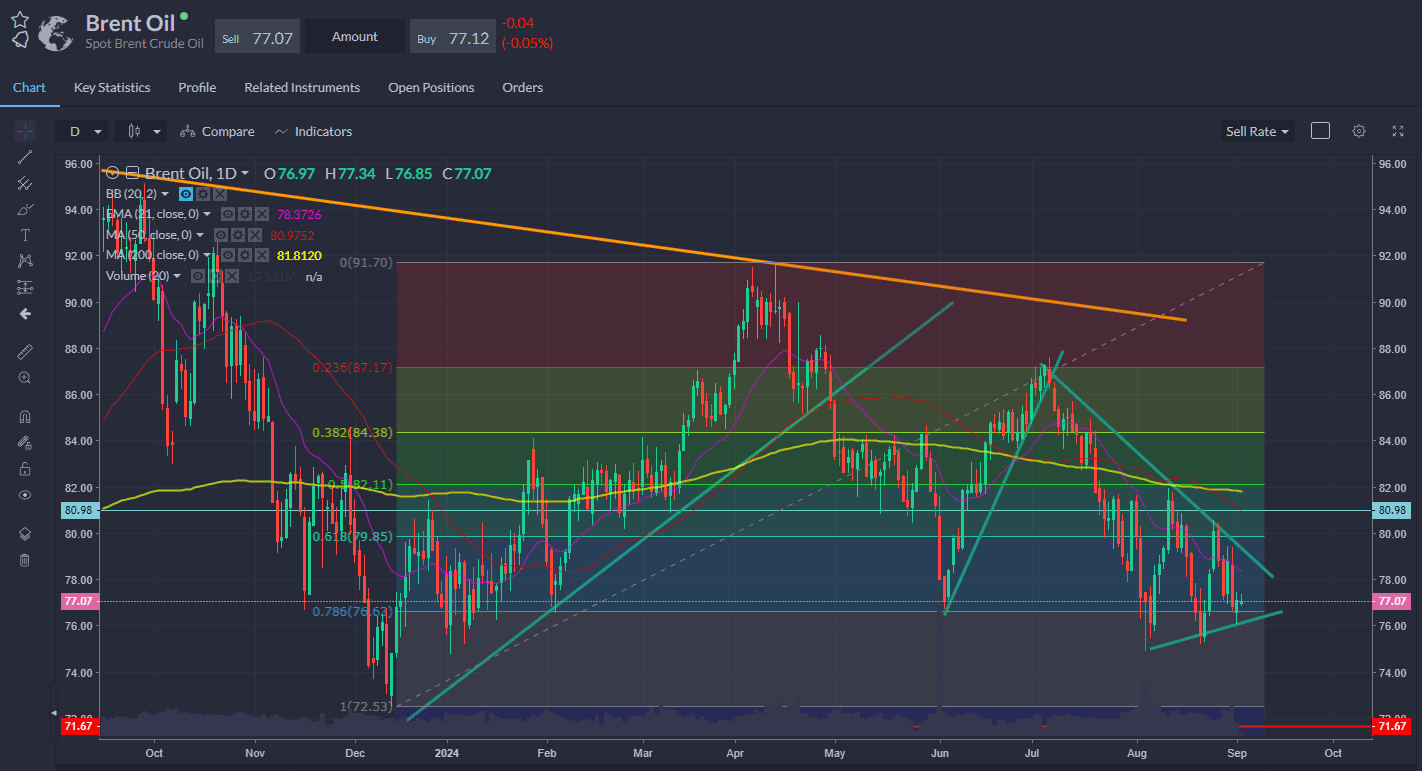Open chart settings gear icon
The height and width of the screenshot is (771, 1422).
coord(1358,131)
